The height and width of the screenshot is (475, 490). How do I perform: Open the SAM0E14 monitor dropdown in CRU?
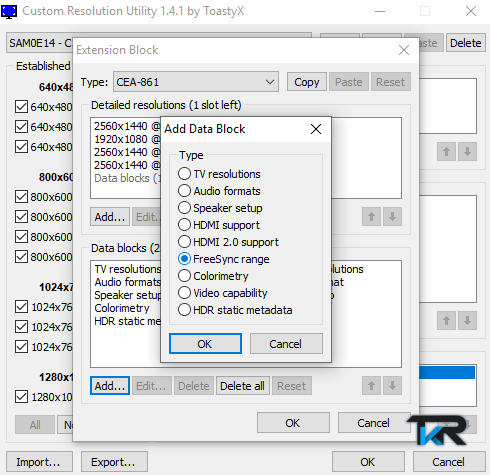point(39,43)
